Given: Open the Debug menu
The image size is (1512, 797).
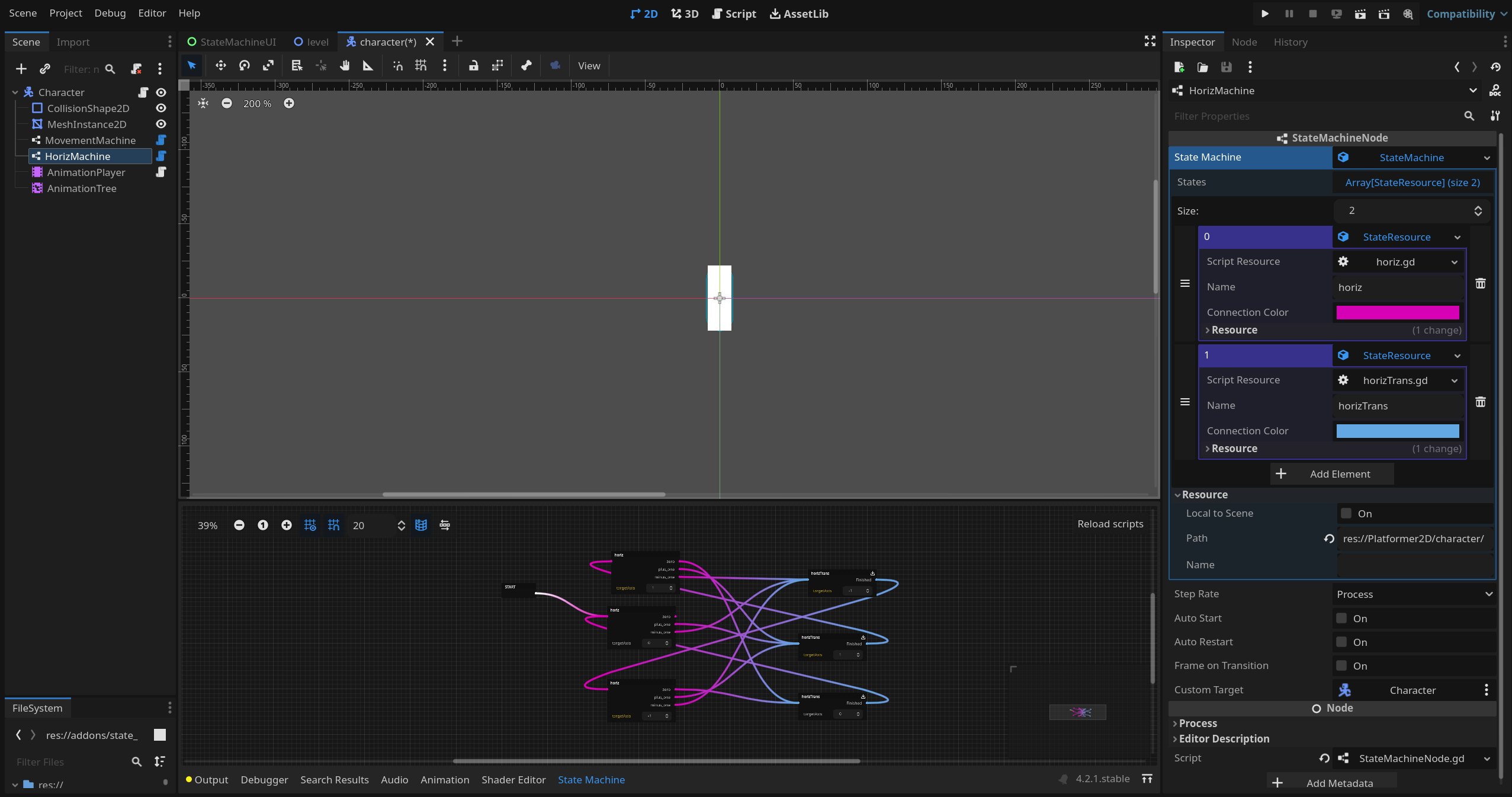Looking at the screenshot, I should 110,13.
